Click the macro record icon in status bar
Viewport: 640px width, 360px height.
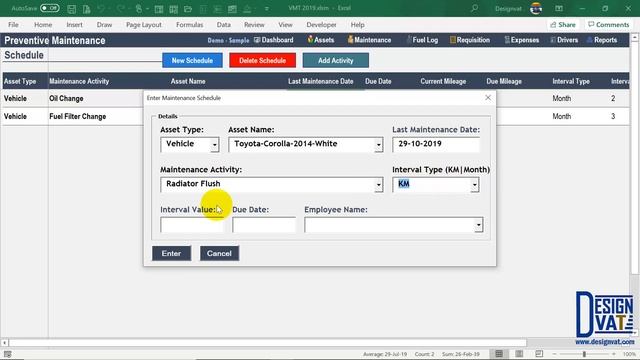point(8,354)
